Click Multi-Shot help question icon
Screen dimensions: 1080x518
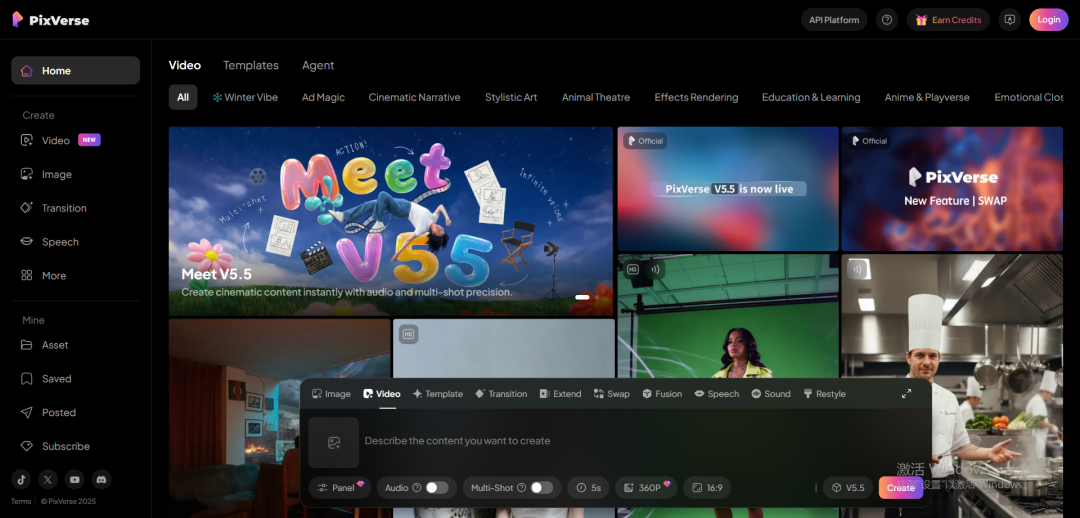[x=521, y=488]
